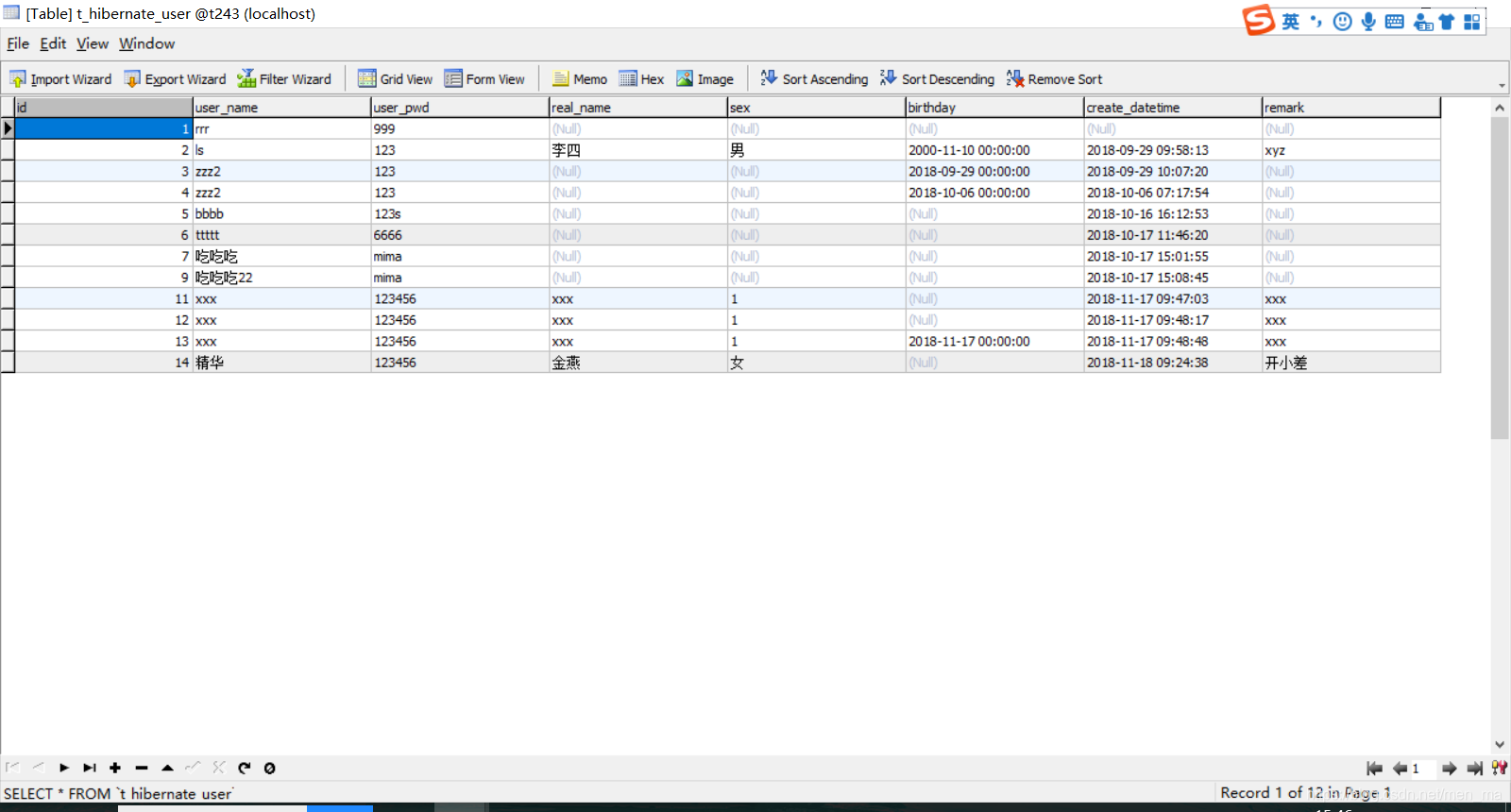Open the Hex viewer
Image resolution: width=1511 pixels, height=812 pixels.
tap(641, 79)
